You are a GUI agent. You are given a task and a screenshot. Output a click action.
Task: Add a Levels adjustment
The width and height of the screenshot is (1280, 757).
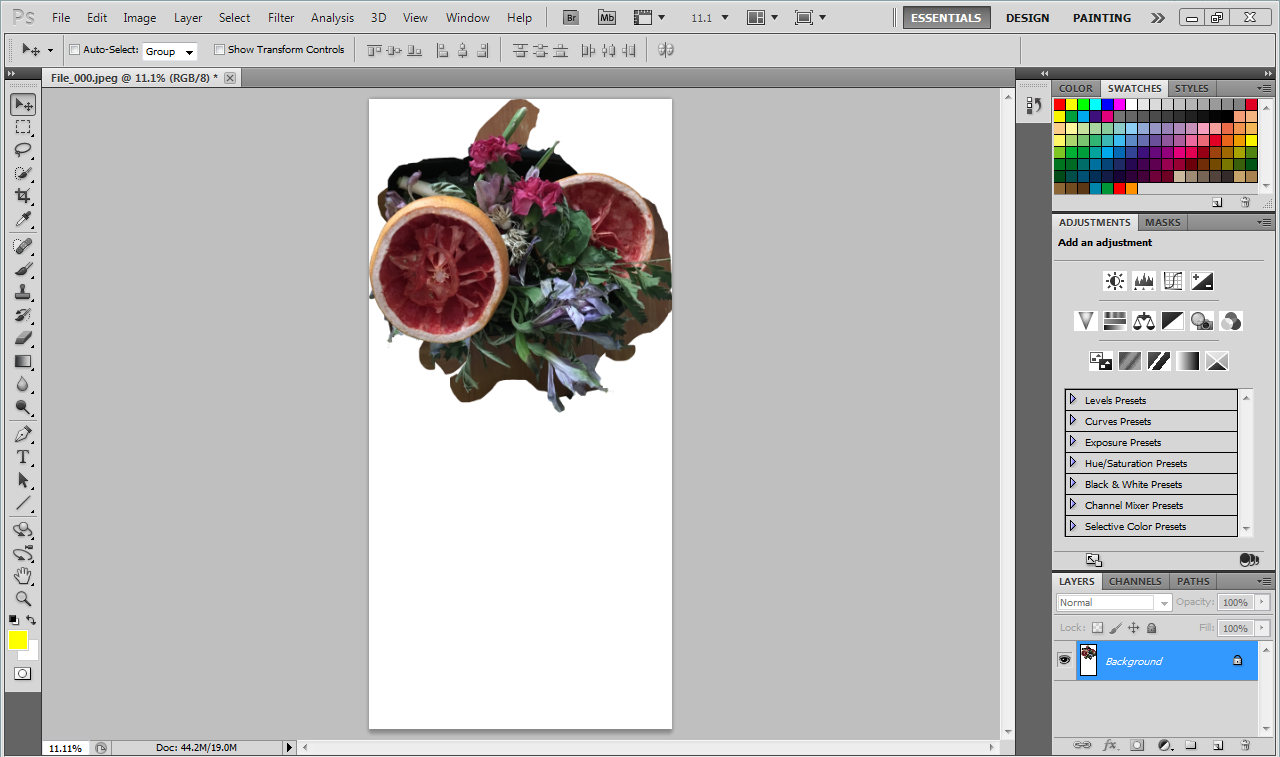coord(1144,281)
